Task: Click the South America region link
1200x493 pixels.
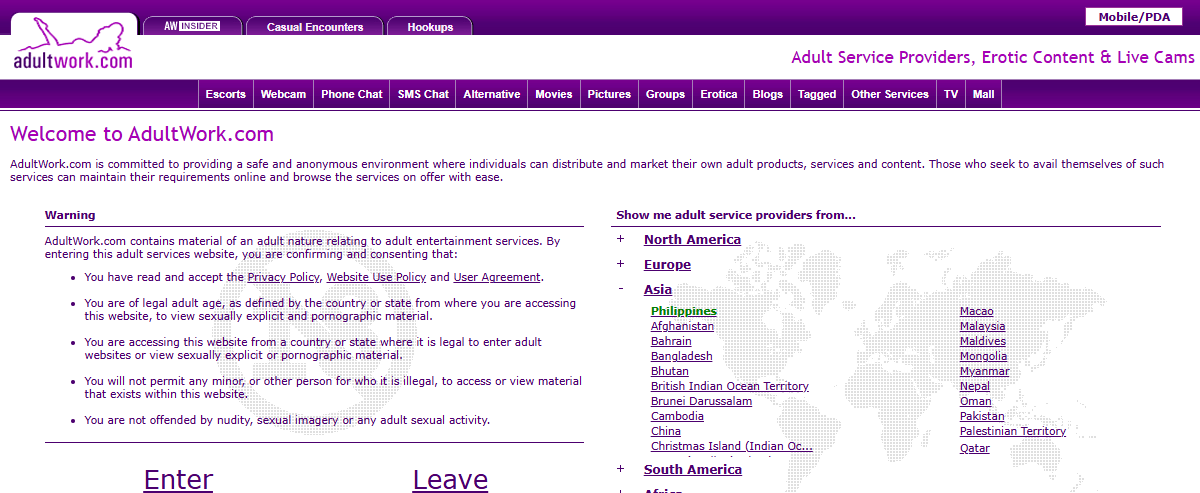Action: 693,470
